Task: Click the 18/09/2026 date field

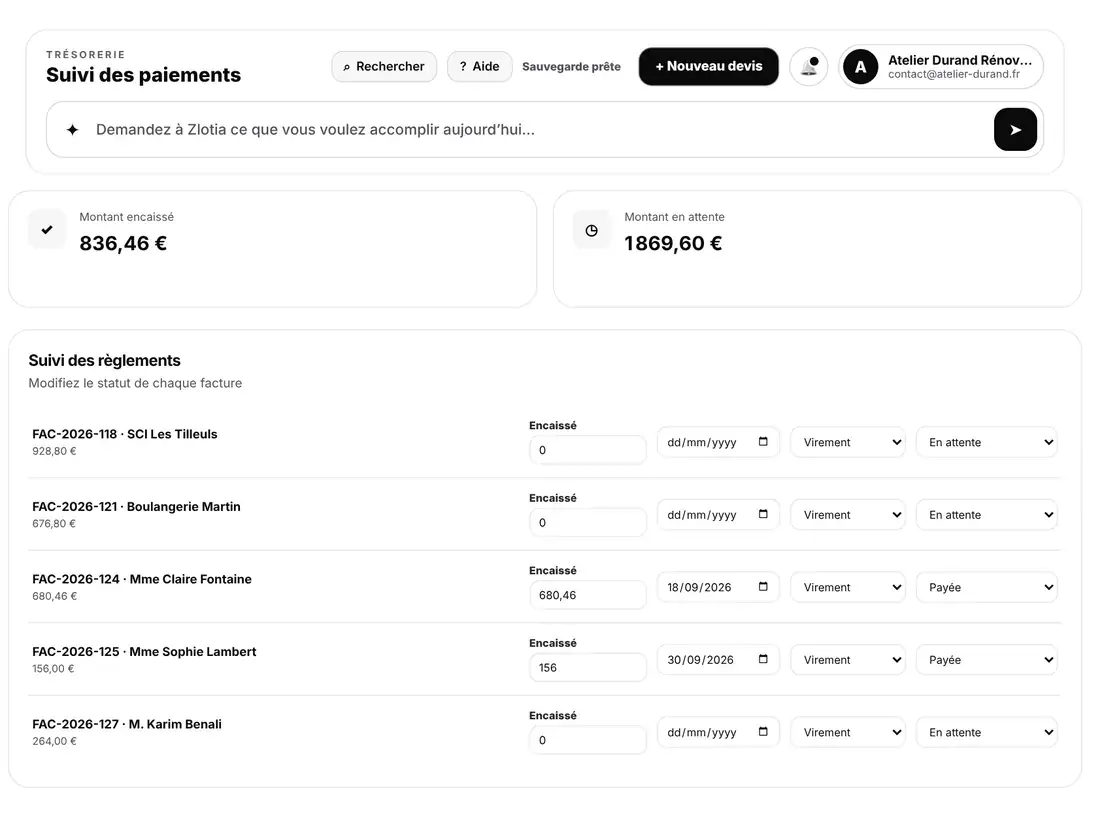Action: [x=718, y=587]
